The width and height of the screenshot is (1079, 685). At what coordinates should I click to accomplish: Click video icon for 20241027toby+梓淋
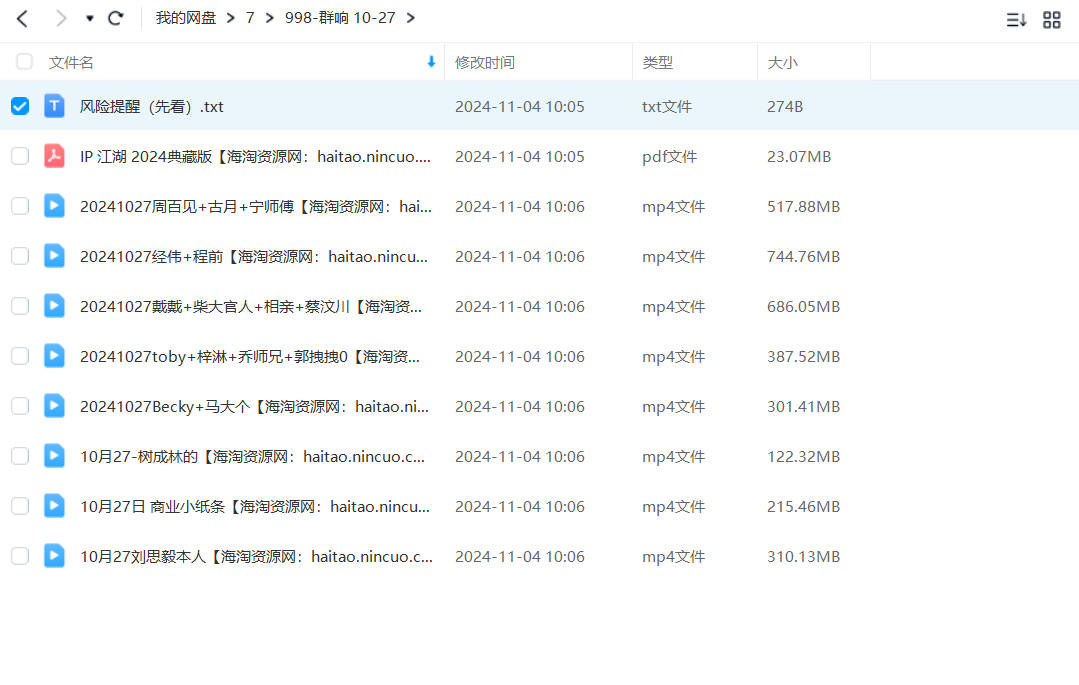click(54, 355)
